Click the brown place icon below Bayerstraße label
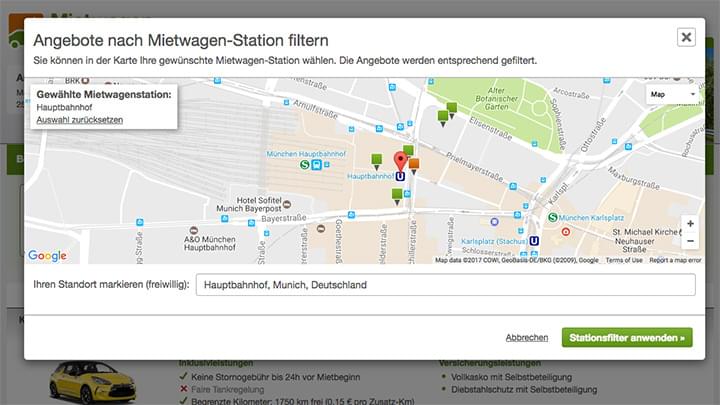Image resolution: width=720 pixels, height=405 pixels. [x=321, y=228]
